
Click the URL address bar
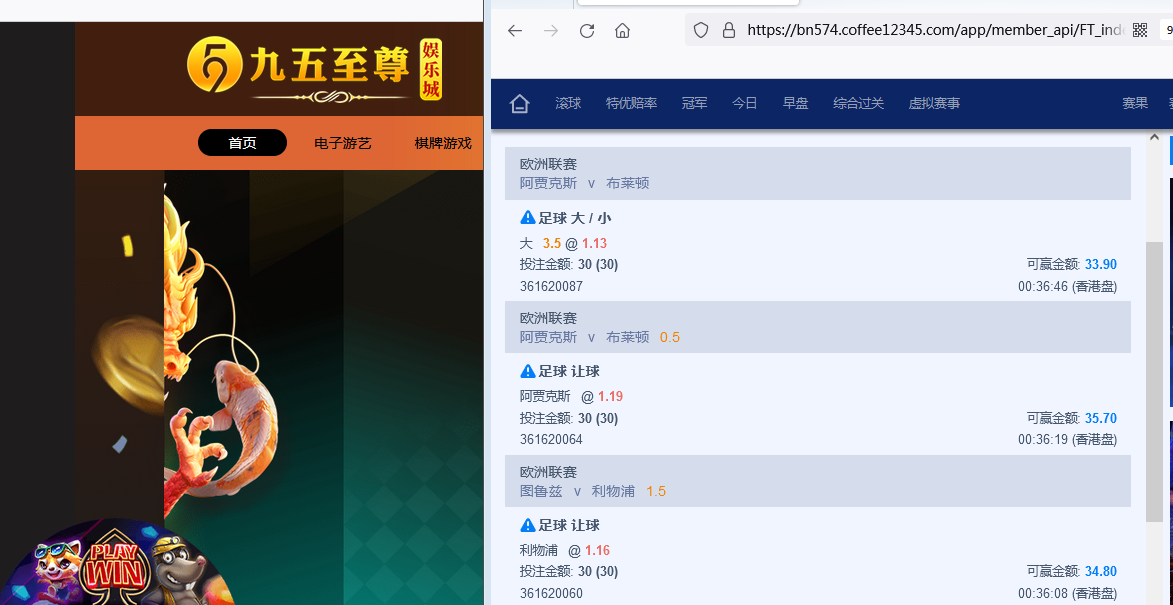[935, 30]
